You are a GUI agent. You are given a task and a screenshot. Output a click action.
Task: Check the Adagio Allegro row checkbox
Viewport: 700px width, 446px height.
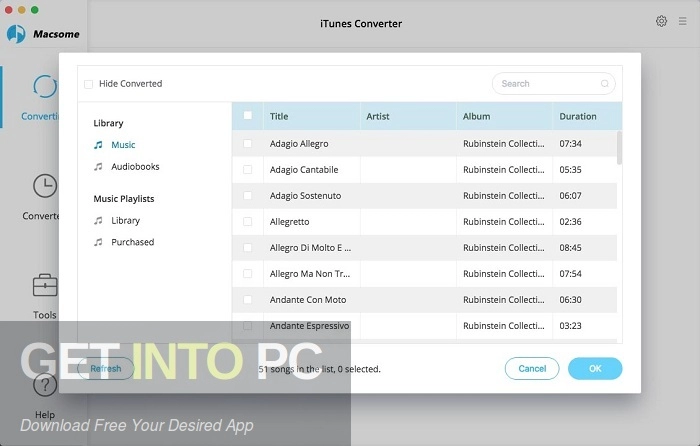247,143
